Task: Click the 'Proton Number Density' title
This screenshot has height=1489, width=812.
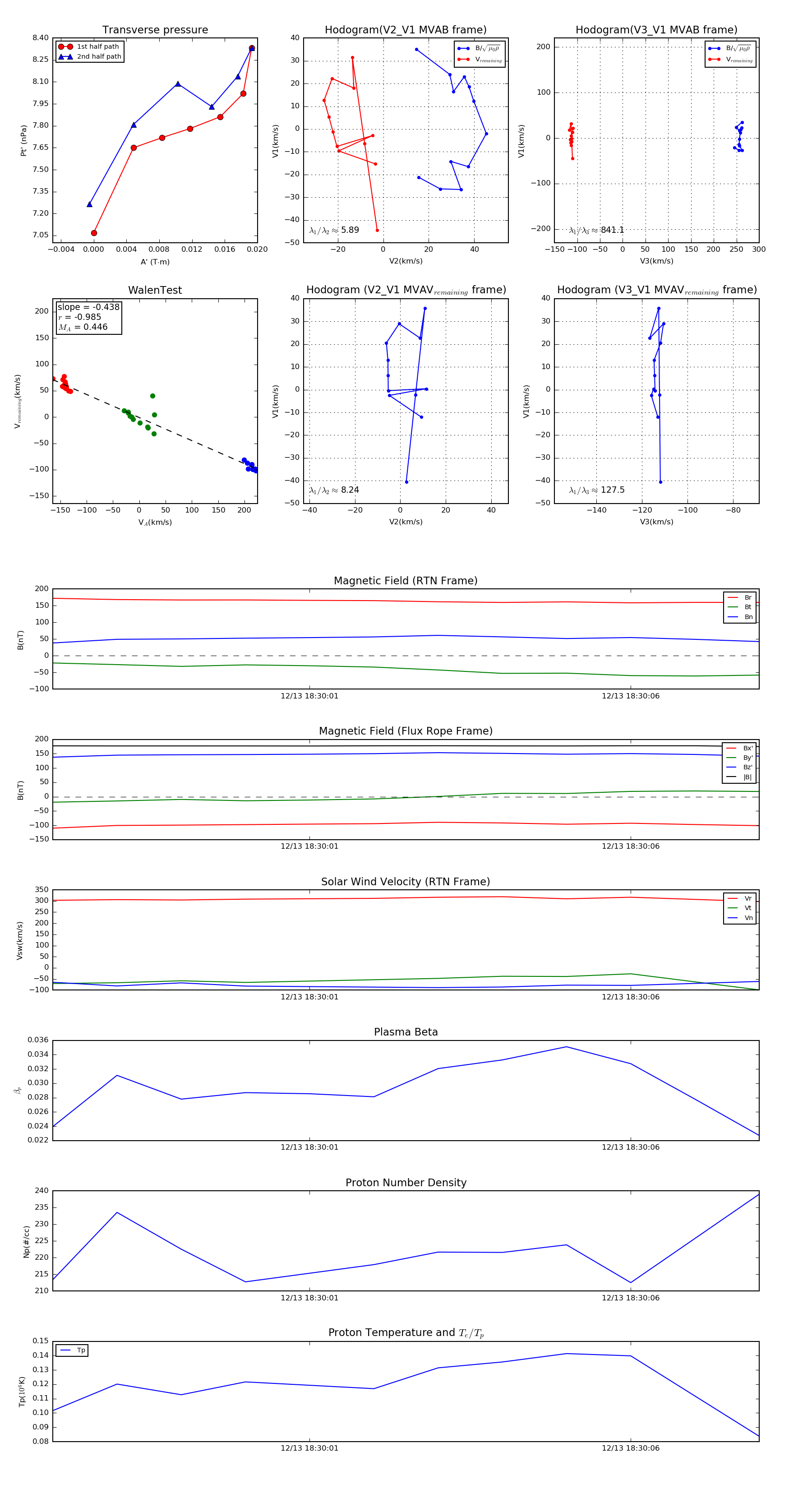Action: pyautogui.click(x=405, y=1183)
